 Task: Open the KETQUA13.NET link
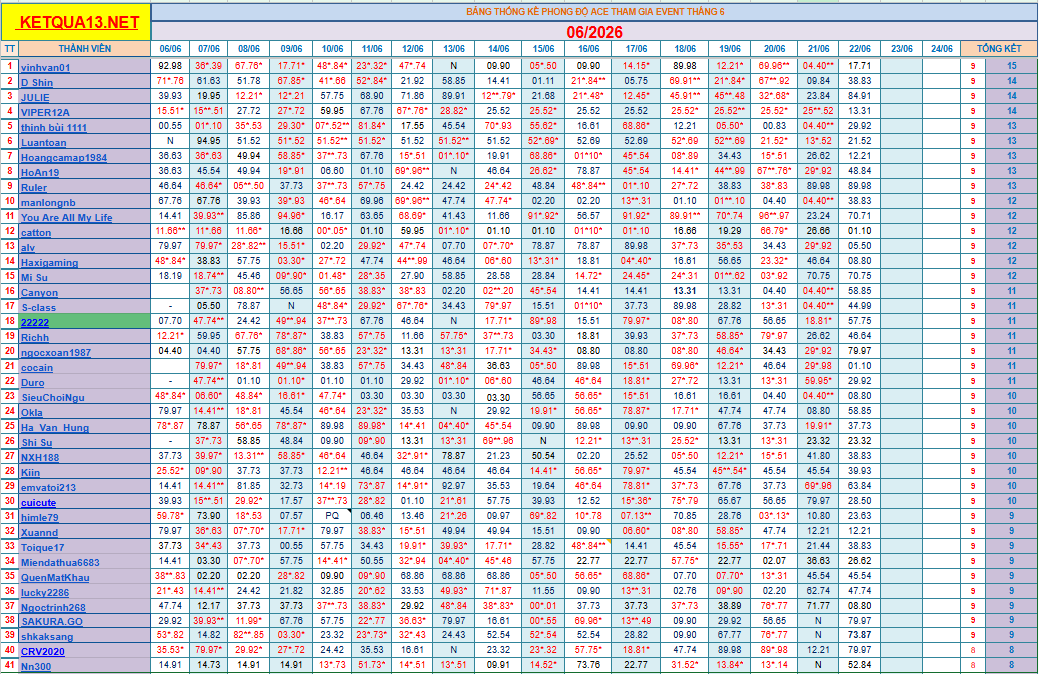tap(78, 23)
